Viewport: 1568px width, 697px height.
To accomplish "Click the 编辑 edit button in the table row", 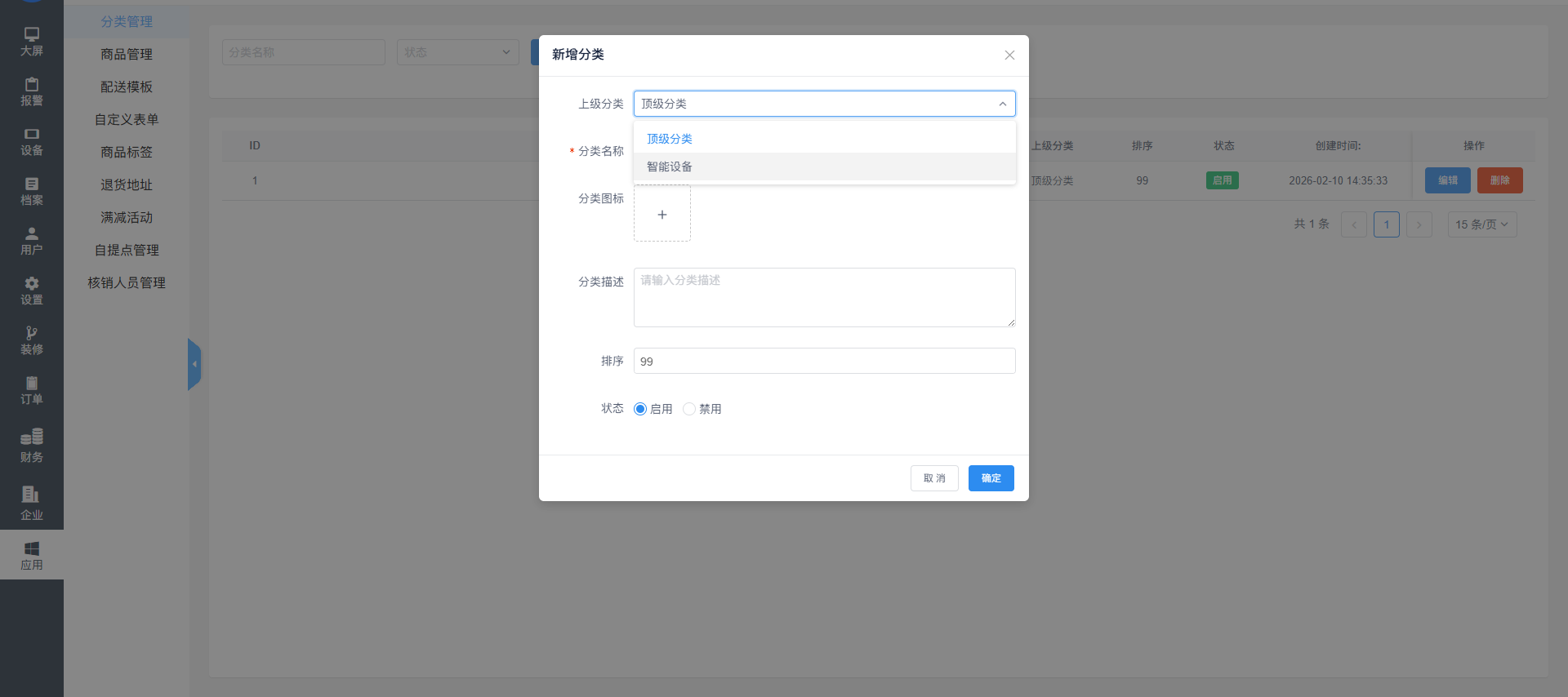I will pyautogui.click(x=1448, y=180).
